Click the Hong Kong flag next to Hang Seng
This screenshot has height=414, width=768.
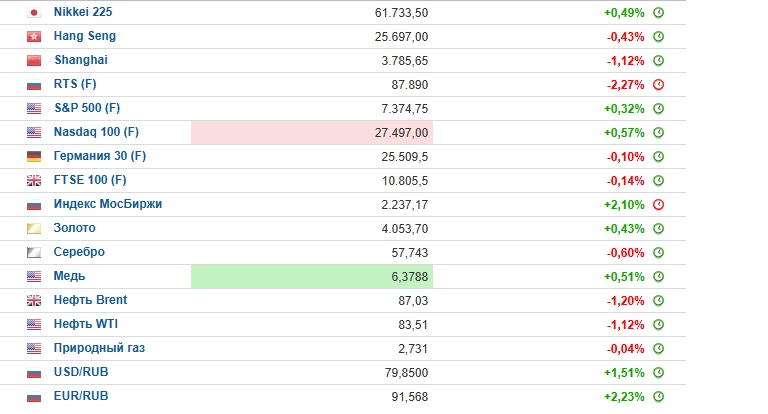[x=34, y=37]
